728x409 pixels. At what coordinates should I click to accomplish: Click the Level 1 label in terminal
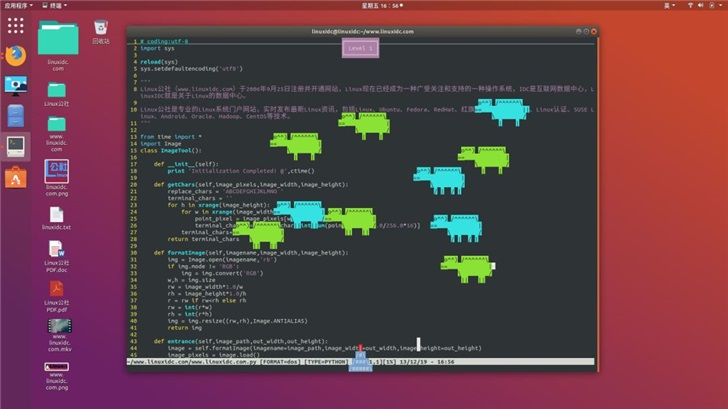click(x=360, y=47)
